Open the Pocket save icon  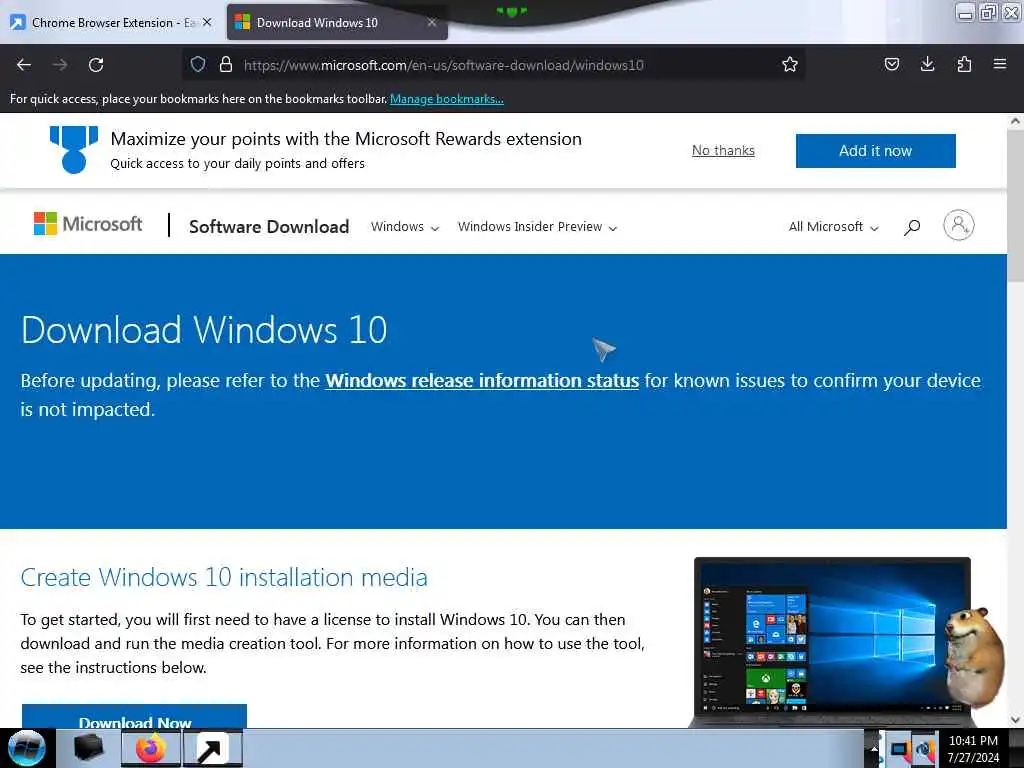pos(891,64)
